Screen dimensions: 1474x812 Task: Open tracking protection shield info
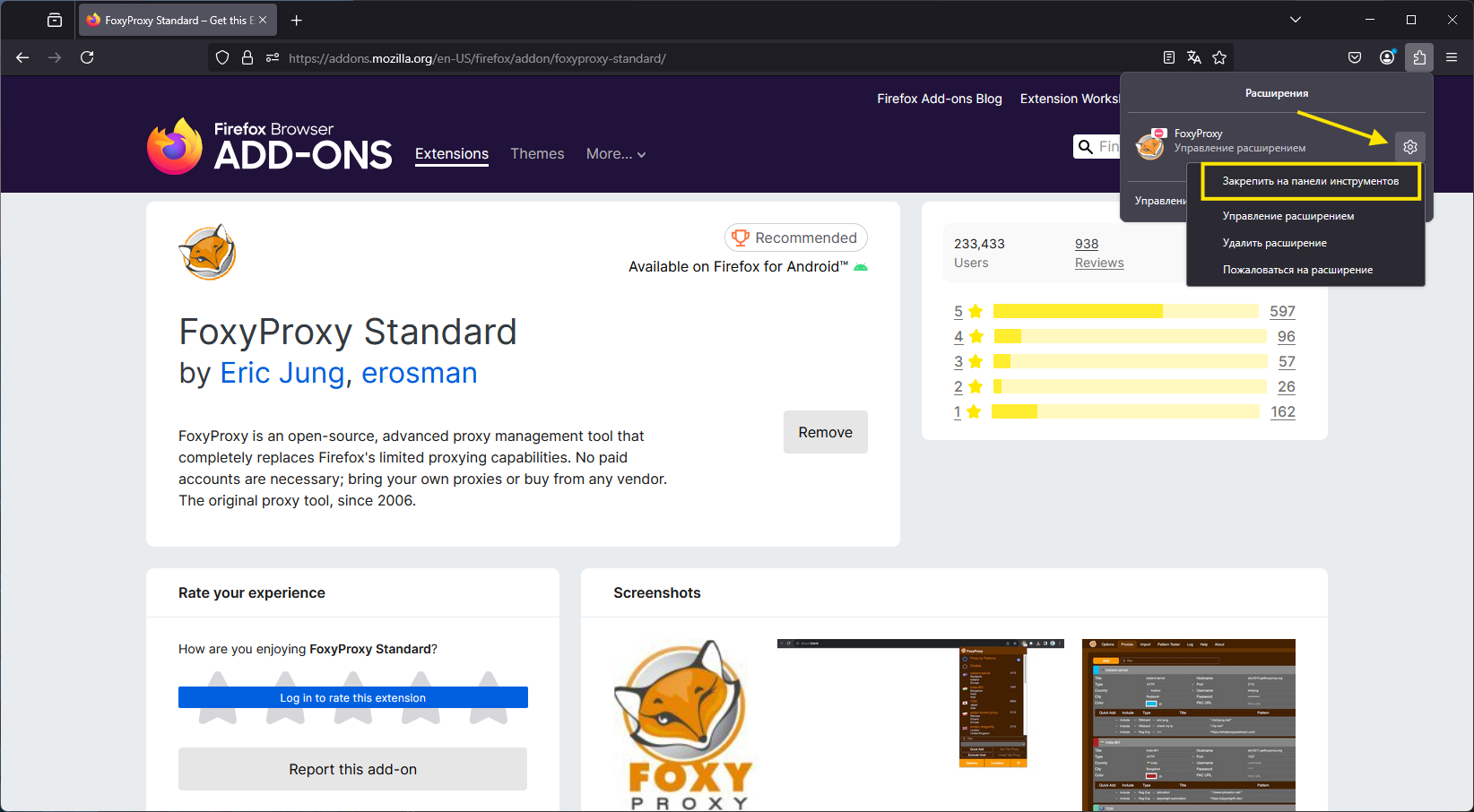click(x=222, y=57)
